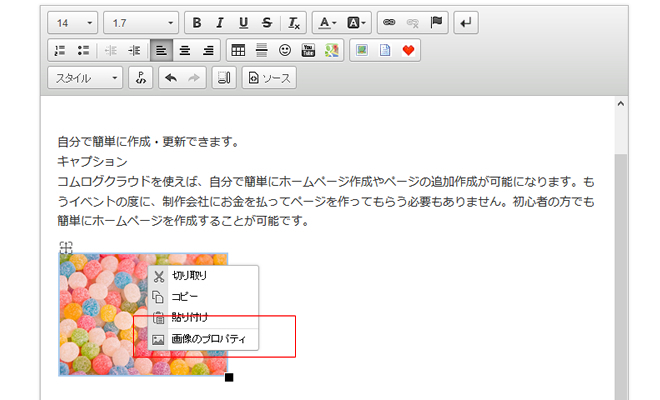The width and height of the screenshot is (660, 400).
Task: Toggle bold formatting
Action: (197, 22)
